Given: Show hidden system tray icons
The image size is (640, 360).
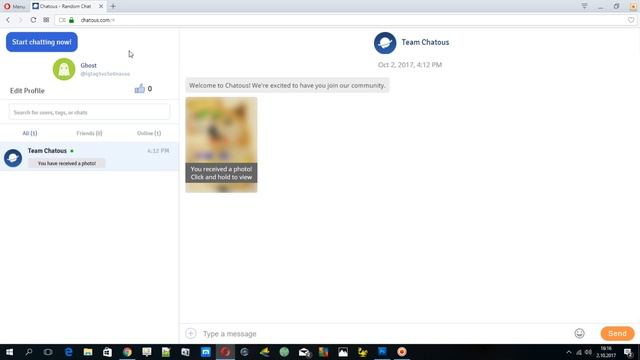Looking at the screenshot, I should pyautogui.click(x=569, y=352).
